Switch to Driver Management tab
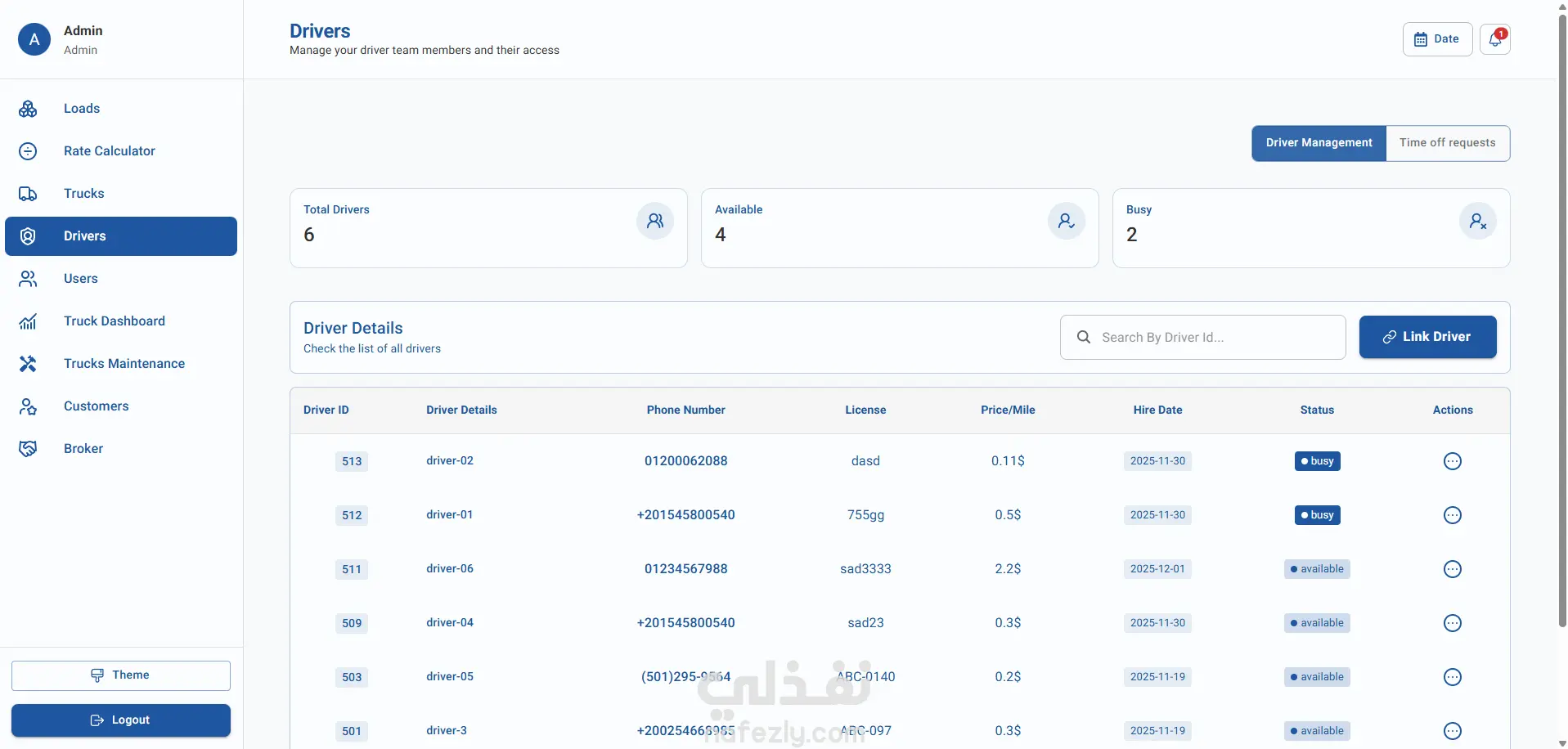 1319,143
